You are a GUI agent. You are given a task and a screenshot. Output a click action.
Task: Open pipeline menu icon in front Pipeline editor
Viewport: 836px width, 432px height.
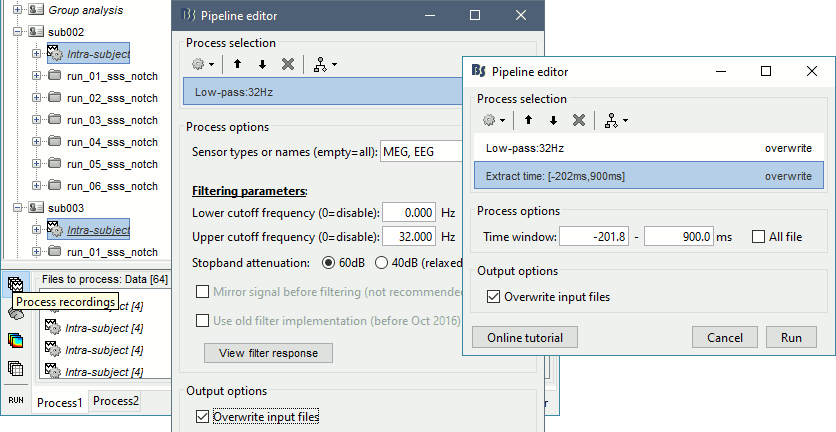click(616, 121)
